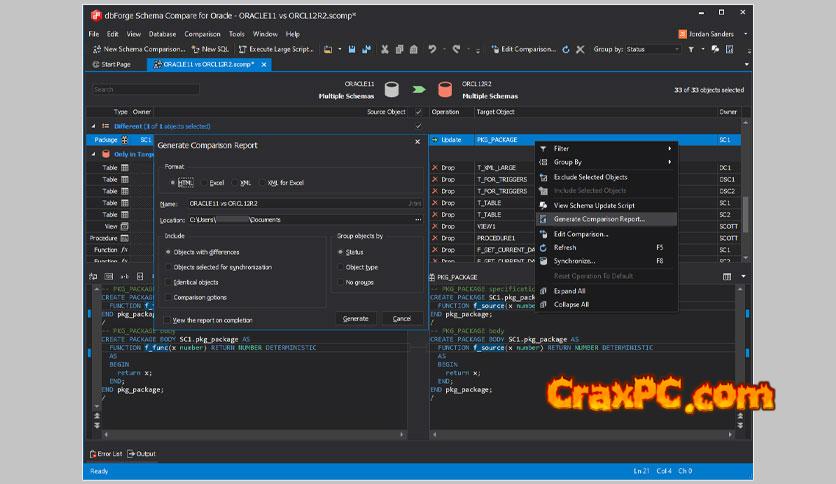Click the undo arrow in toolbar
Viewport: 836px width, 484px height.
pos(432,48)
